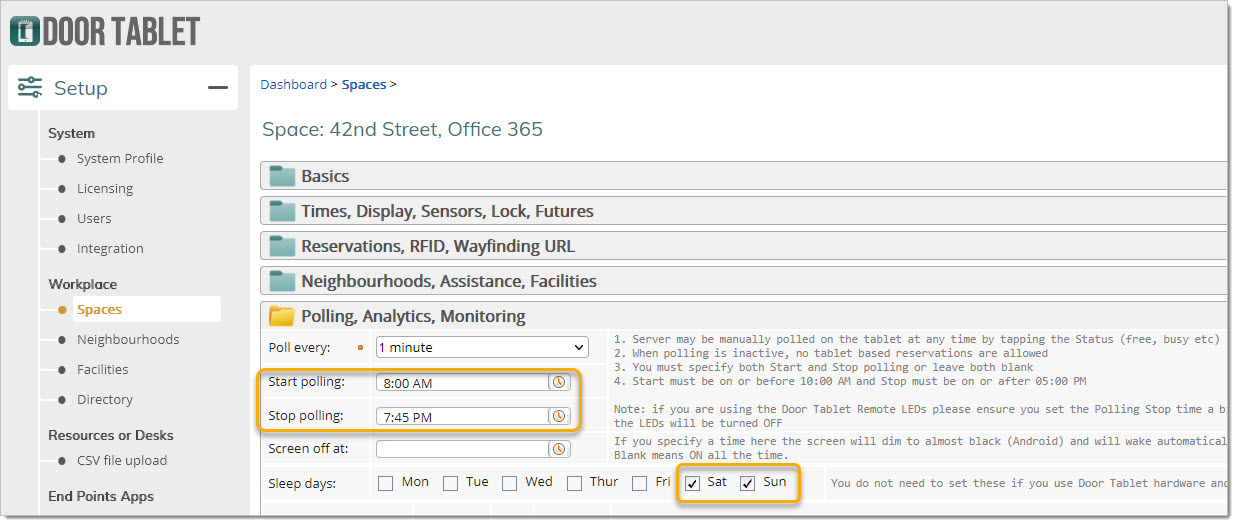Expand the Times, Display, Sensors, Lock, Futures section

(x=447, y=211)
